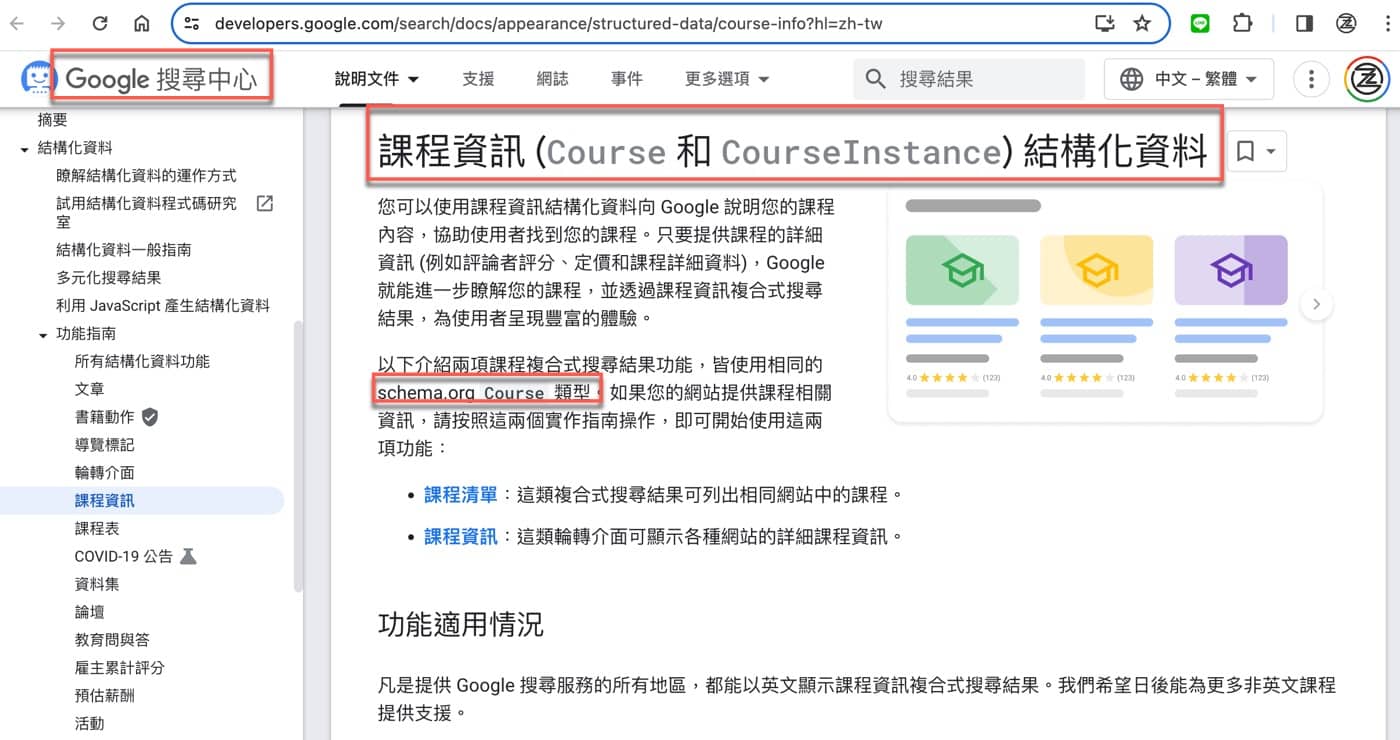The height and width of the screenshot is (740, 1400).
Task: Select 輪轉介面 in the sidebar
Action: [104, 473]
